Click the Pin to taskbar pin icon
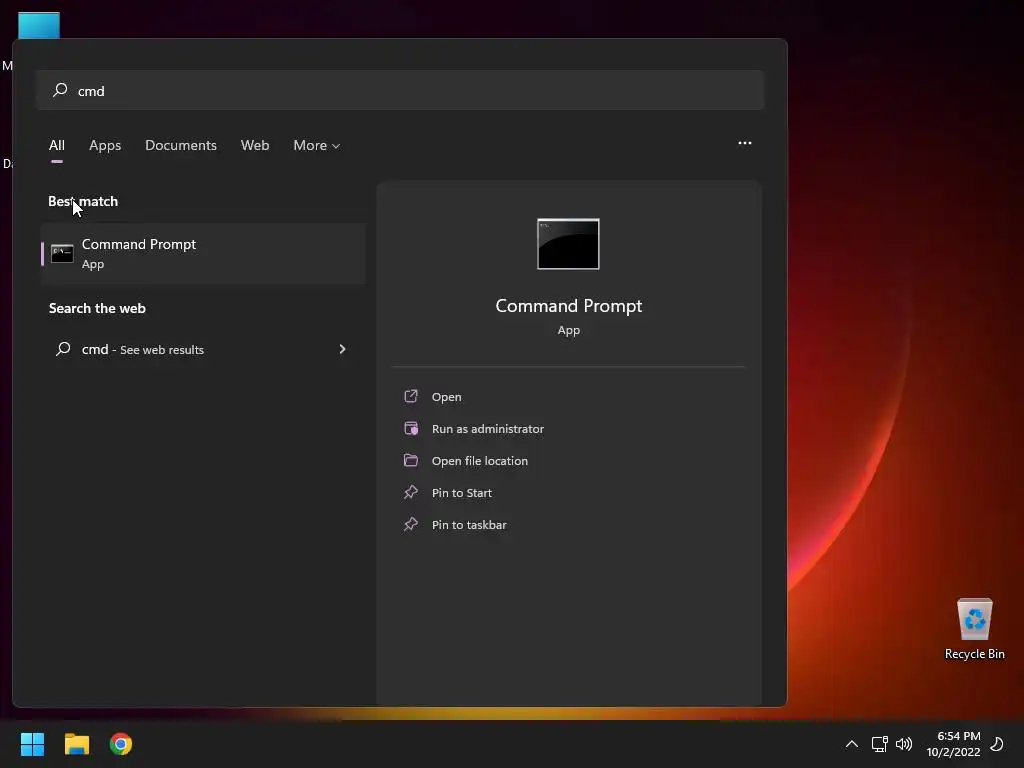1024x768 pixels. coord(411,524)
